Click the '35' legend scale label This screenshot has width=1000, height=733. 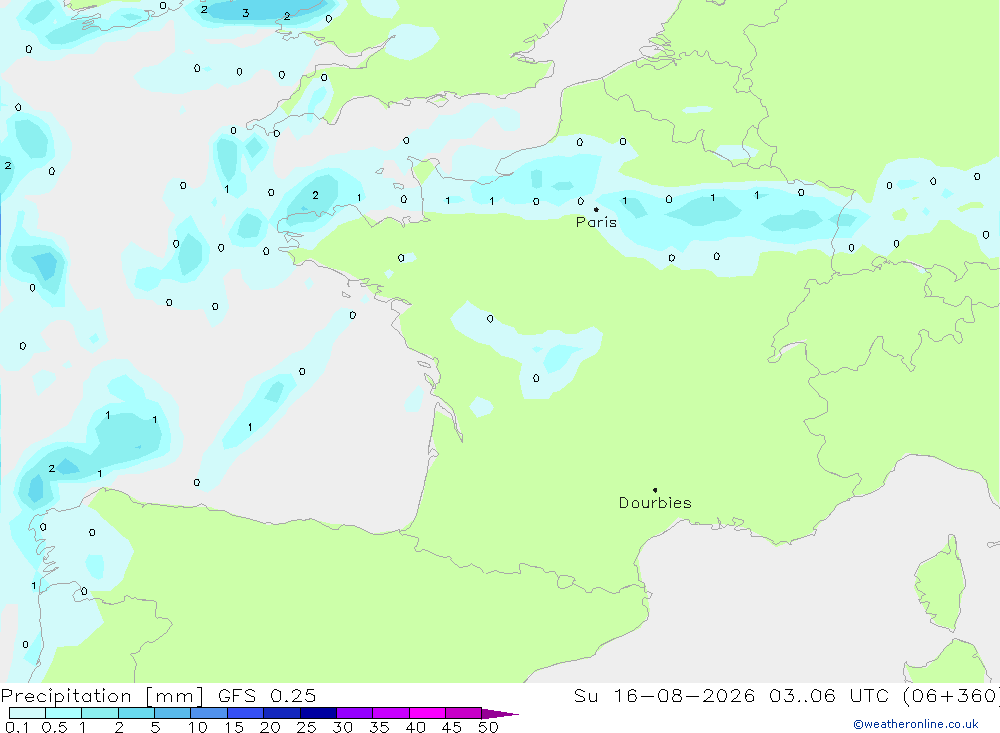(379, 727)
